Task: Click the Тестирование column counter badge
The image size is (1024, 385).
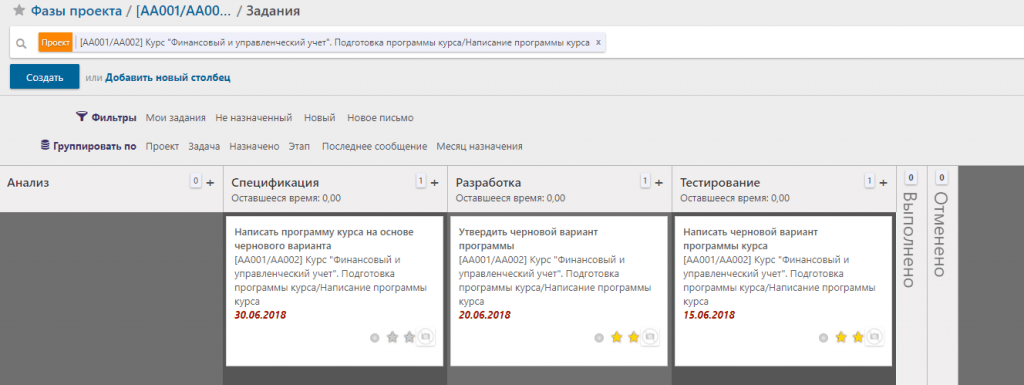Action: coord(869,181)
